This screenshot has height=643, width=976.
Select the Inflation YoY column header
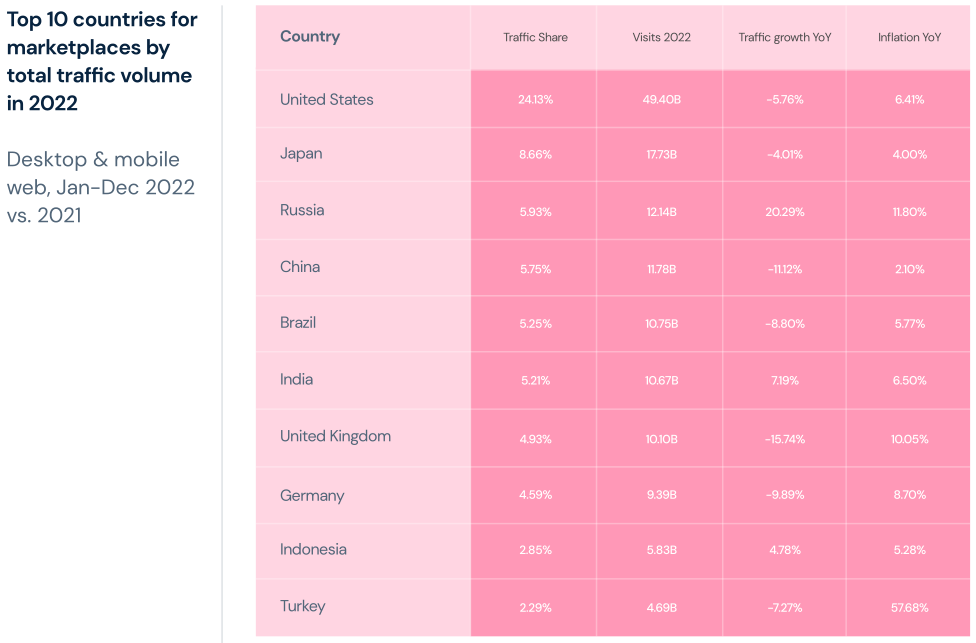[909, 38]
